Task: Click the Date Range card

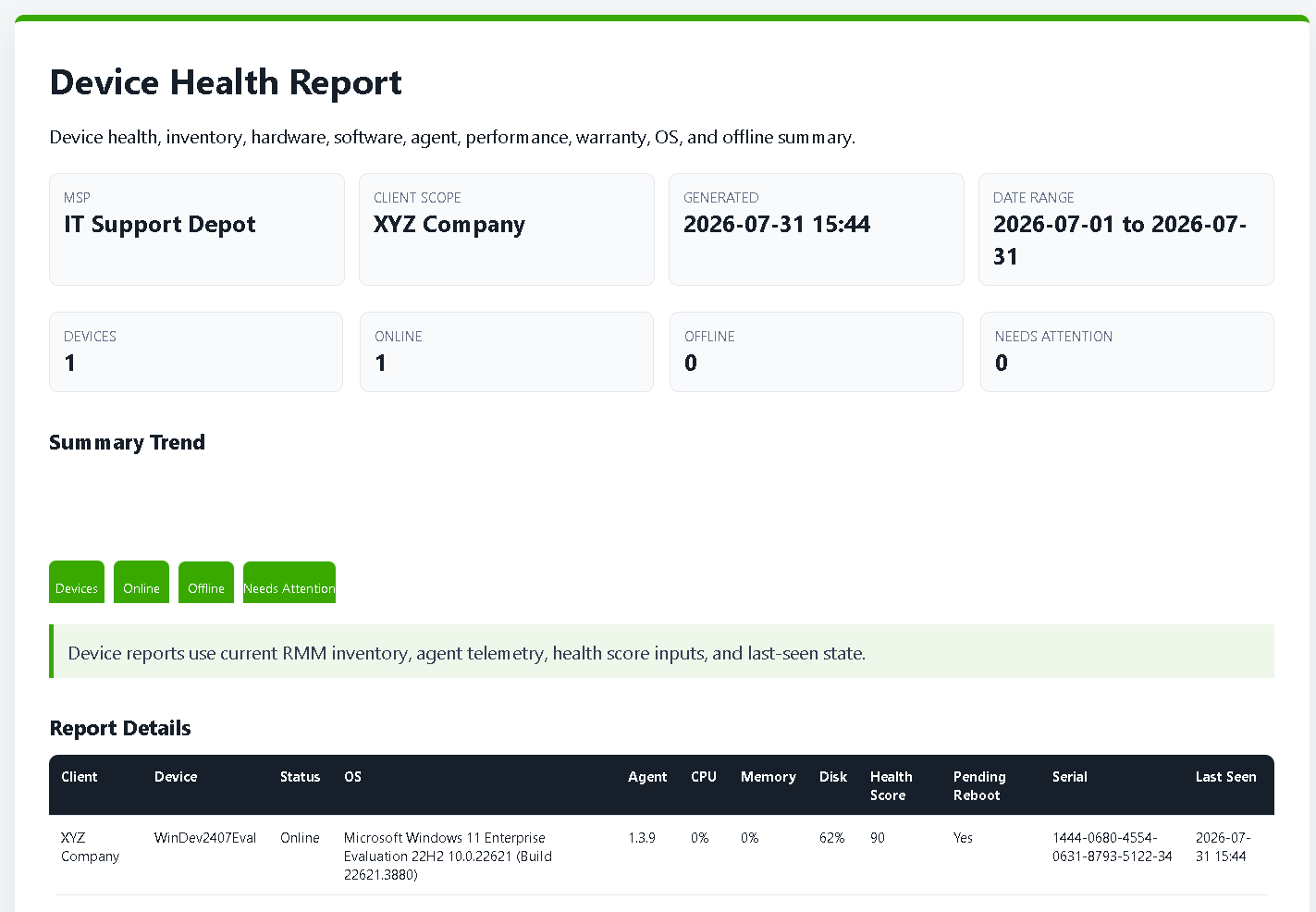Action: click(1126, 229)
